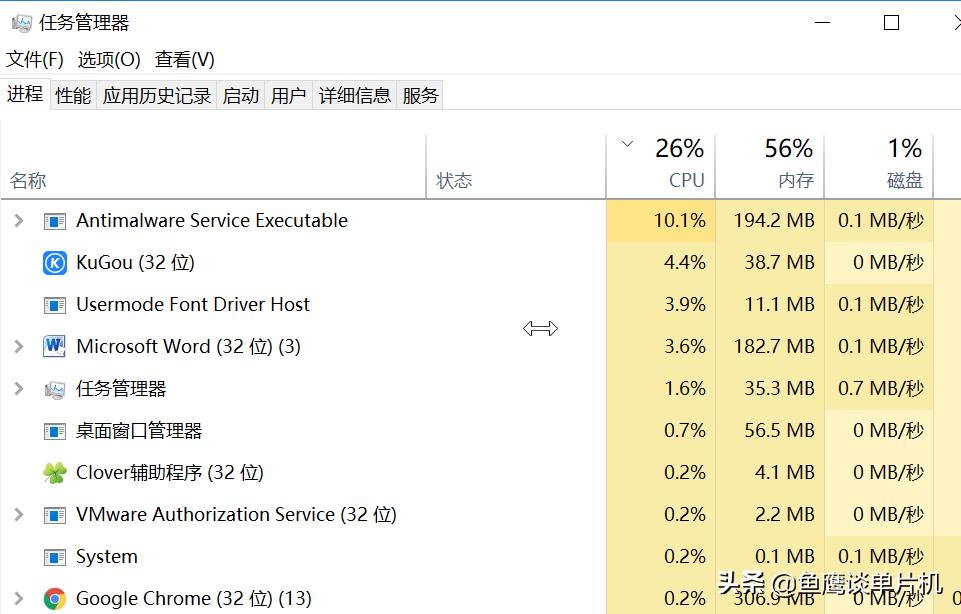This screenshot has height=614, width=961.
Task: Click the 桌面窗口管理器 process icon
Action: 54,431
